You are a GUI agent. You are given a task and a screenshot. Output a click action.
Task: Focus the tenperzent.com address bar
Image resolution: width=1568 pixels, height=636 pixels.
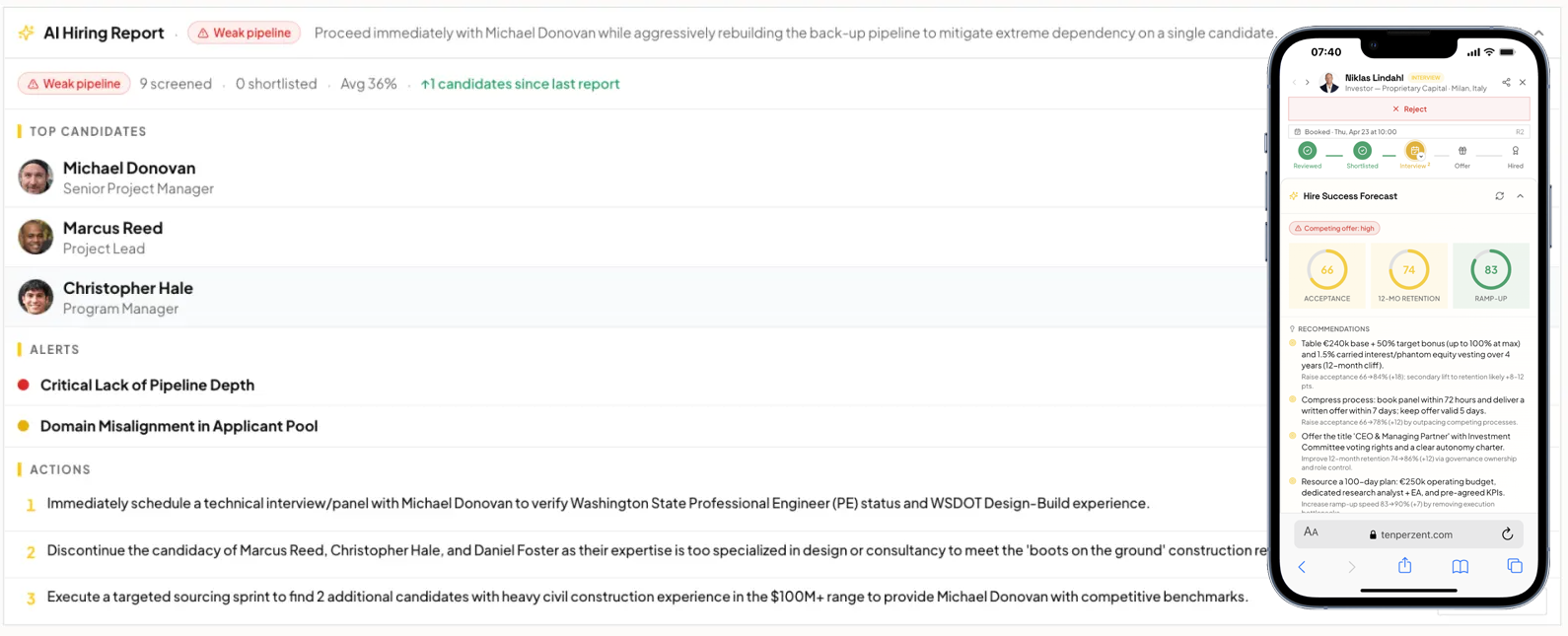pyautogui.click(x=1408, y=534)
